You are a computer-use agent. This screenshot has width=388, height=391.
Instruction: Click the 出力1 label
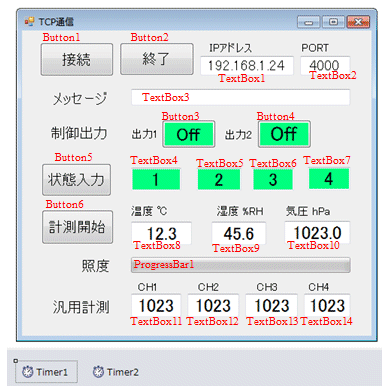click(144, 134)
